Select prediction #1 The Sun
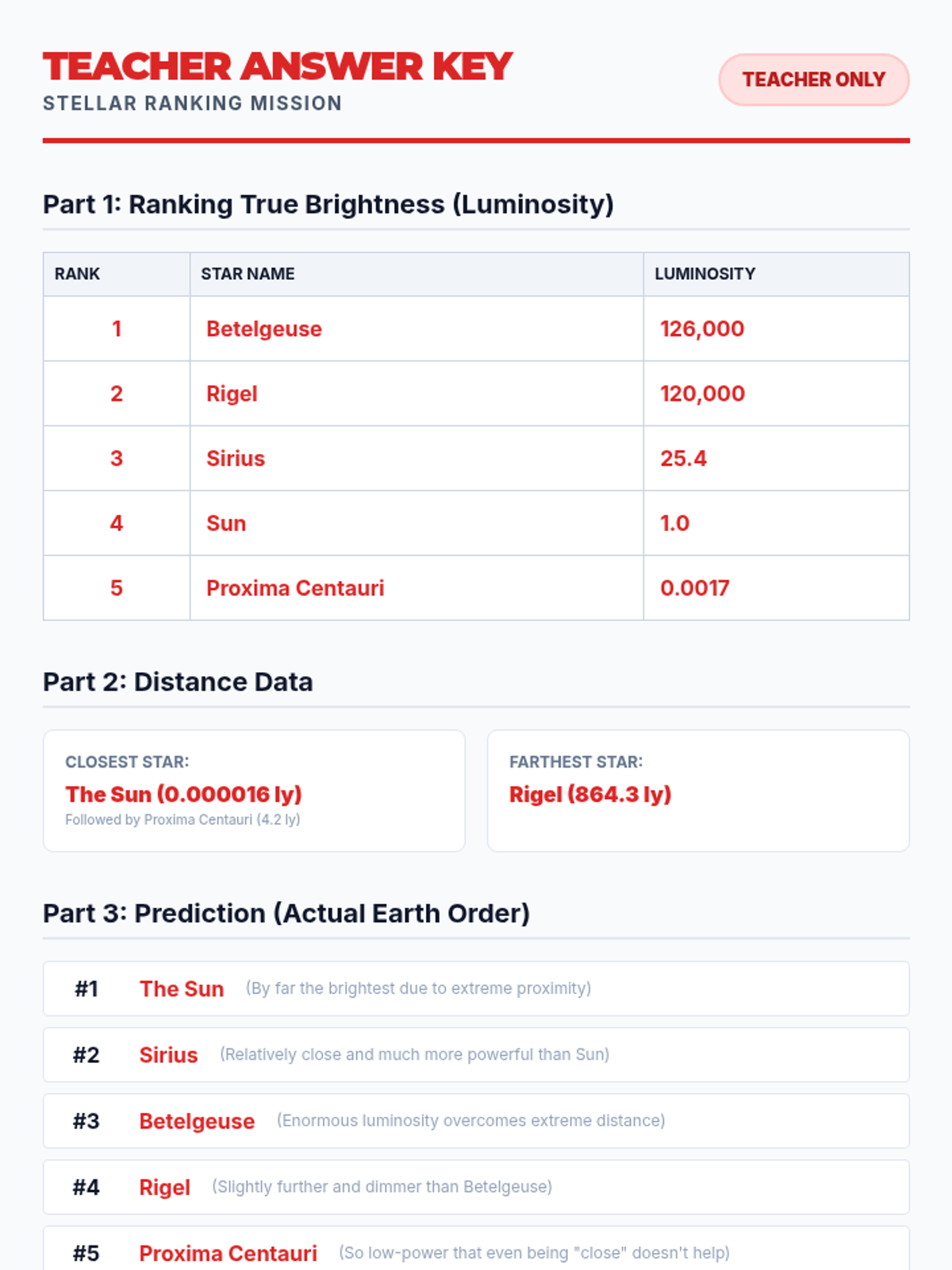The width and height of the screenshot is (952, 1270). (x=182, y=989)
